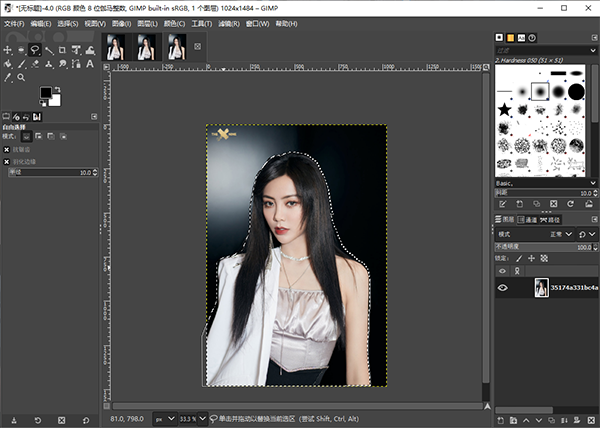600x428 pixels.
Task: Select the Move tool
Action: point(8,49)
